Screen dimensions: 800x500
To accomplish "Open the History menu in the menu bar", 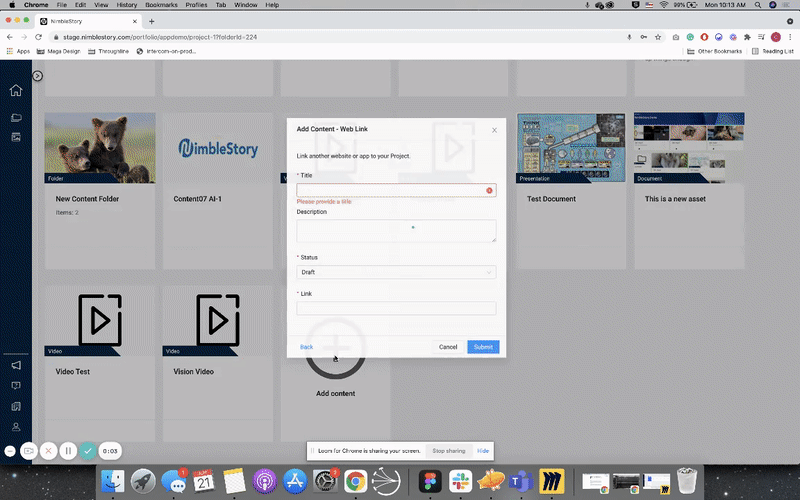I will 124,5.
